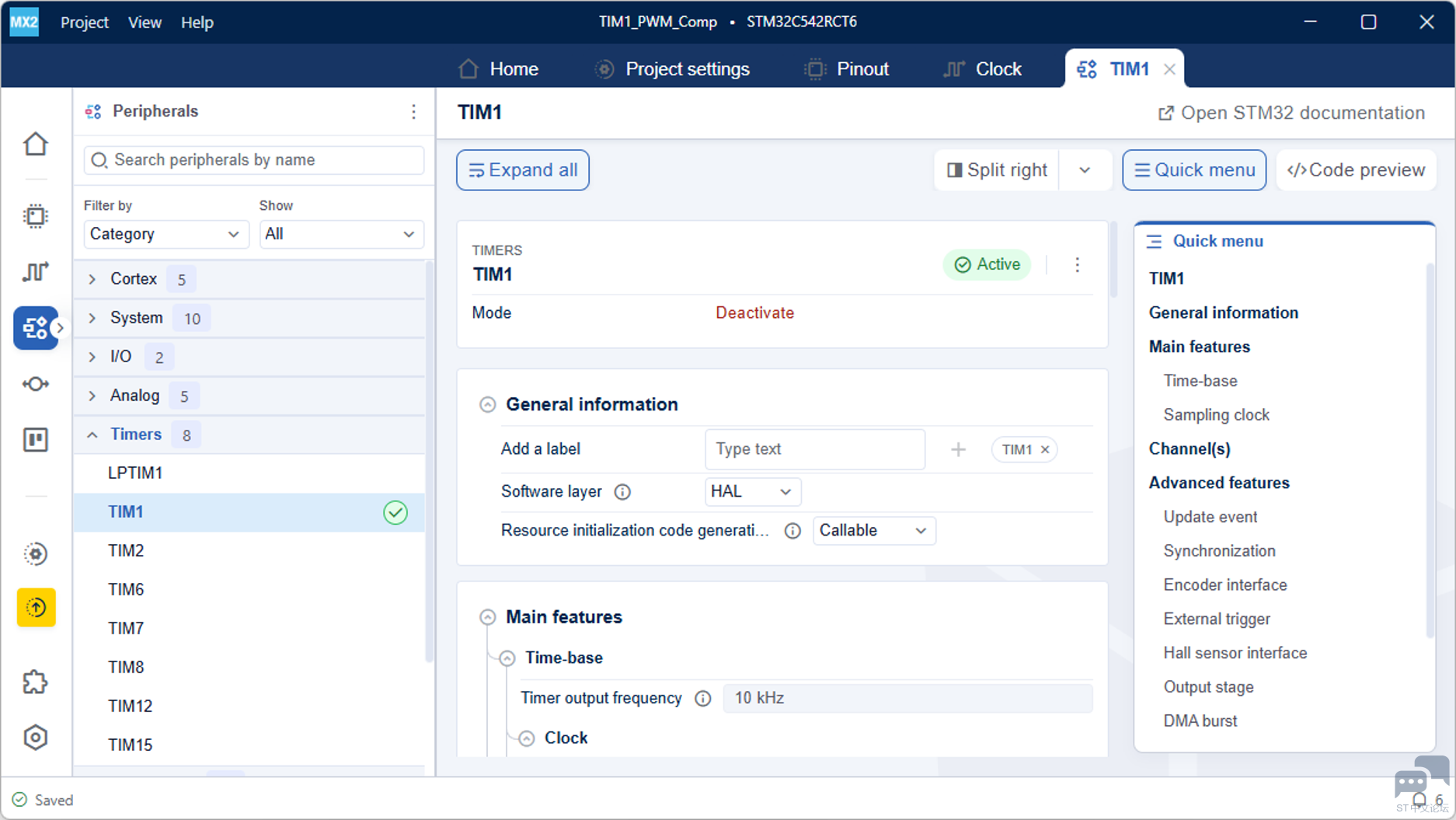Open the Clock waveform sidebar icon
The image size is (1456, 820).
point(36,271)
